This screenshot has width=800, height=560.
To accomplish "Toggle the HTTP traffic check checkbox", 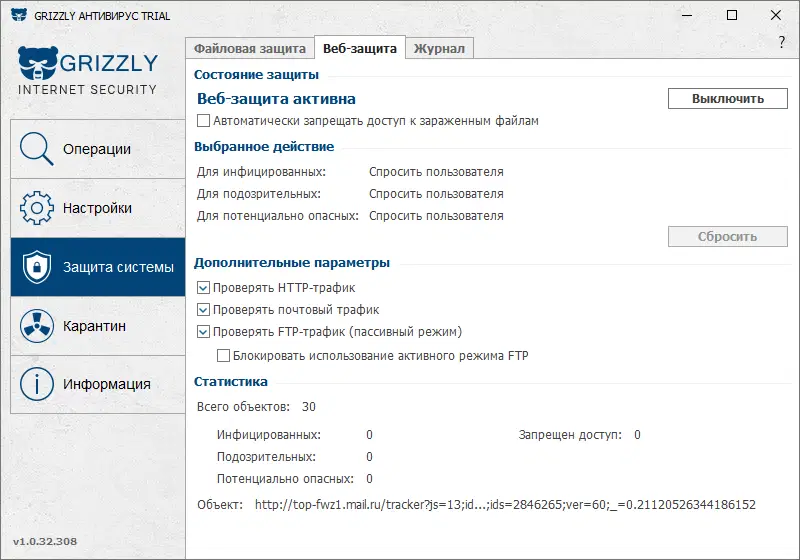I will pyautogui.click(x=204, y=288).
